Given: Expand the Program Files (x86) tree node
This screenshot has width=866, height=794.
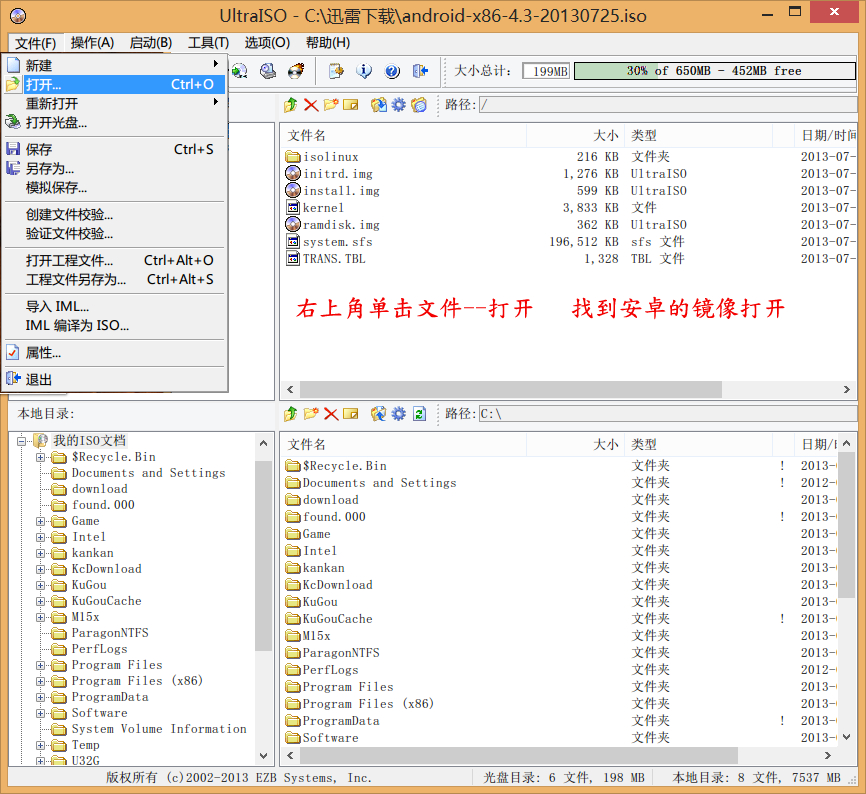Looking at the screenshot, I should (40, 681).
